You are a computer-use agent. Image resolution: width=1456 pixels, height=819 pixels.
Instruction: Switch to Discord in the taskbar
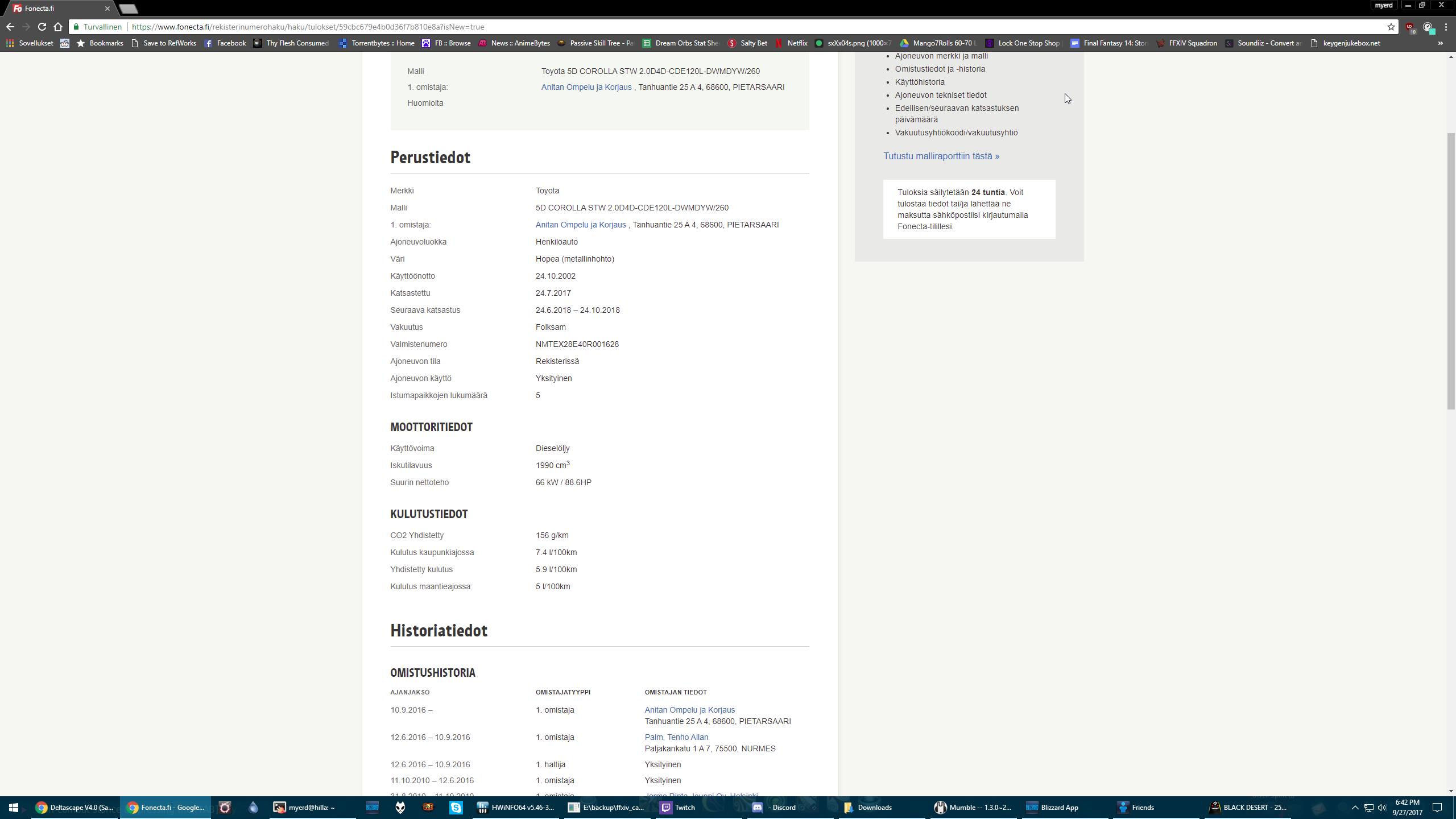791,808
